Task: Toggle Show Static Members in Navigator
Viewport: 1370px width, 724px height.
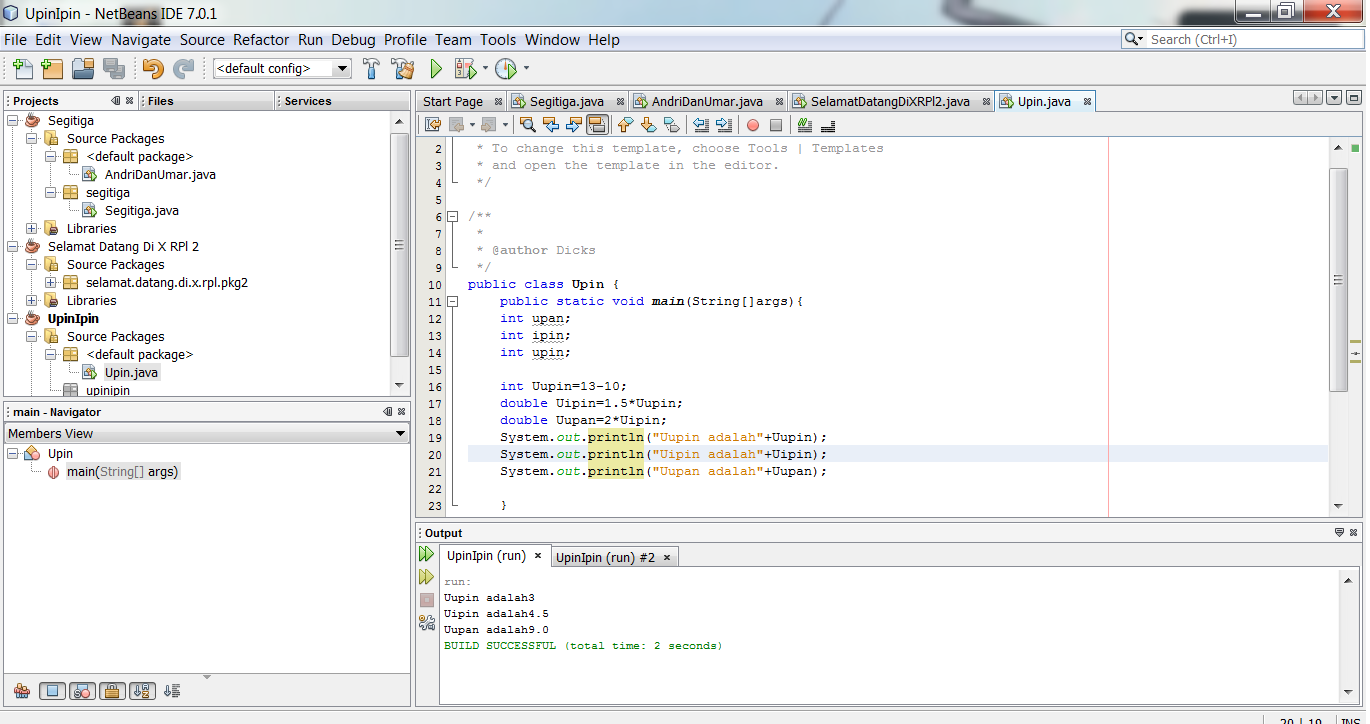Action: click(83, 691)
